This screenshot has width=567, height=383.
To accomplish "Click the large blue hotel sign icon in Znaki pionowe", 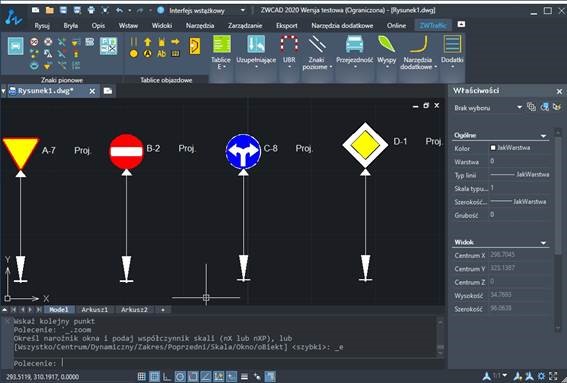I will pos(16,46).
